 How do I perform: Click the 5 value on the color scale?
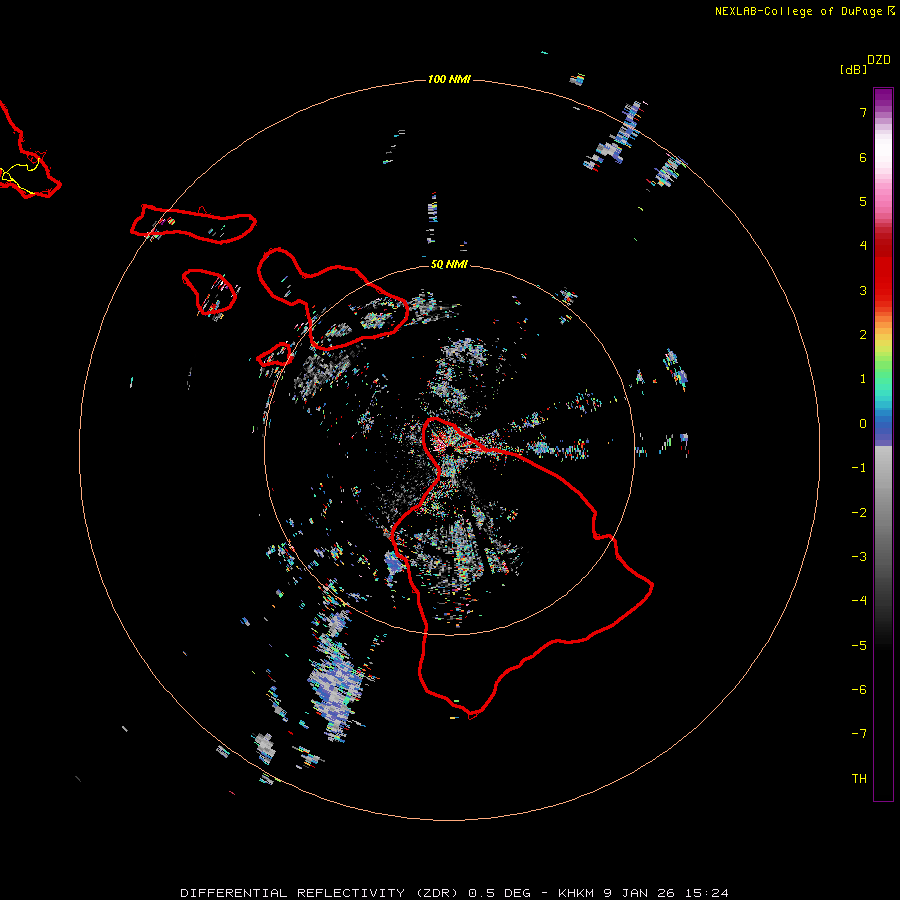pos(863,201)
